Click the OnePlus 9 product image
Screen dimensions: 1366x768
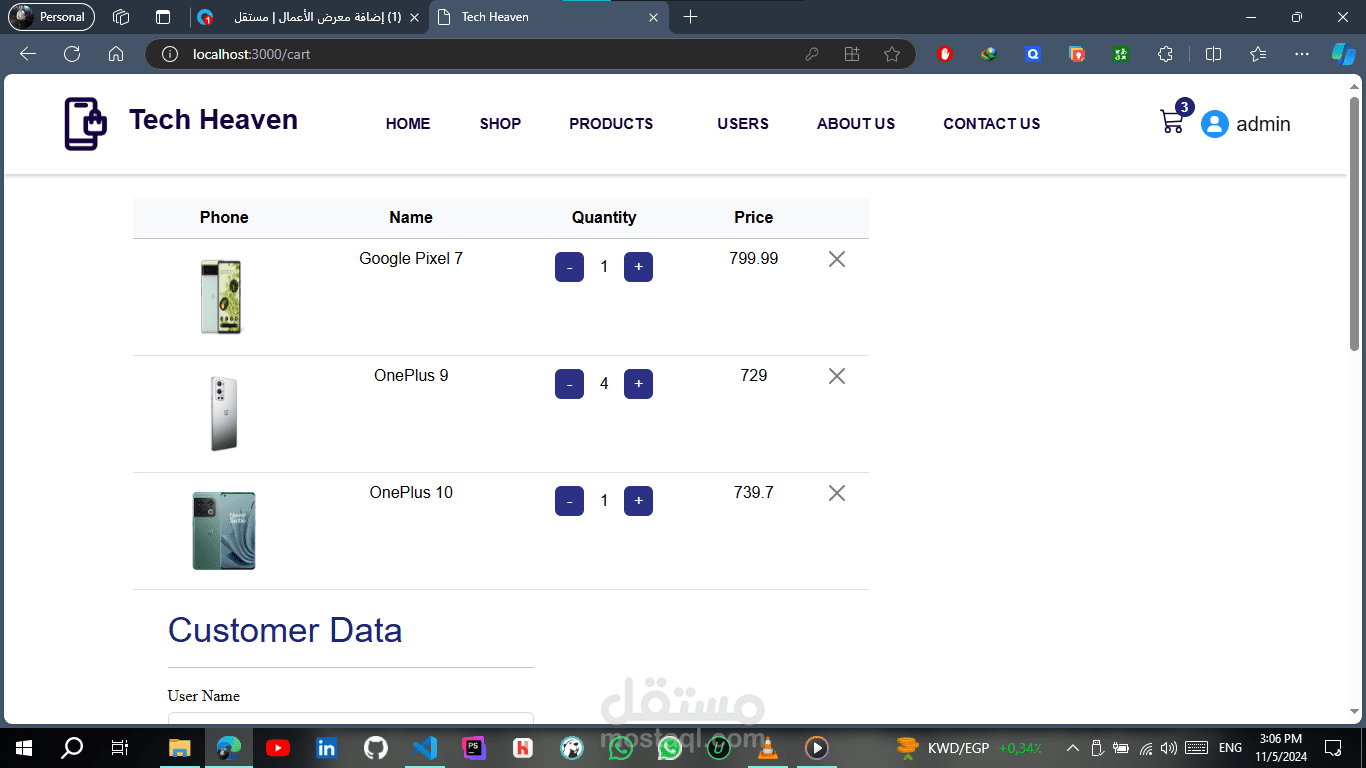click(224, 413)
